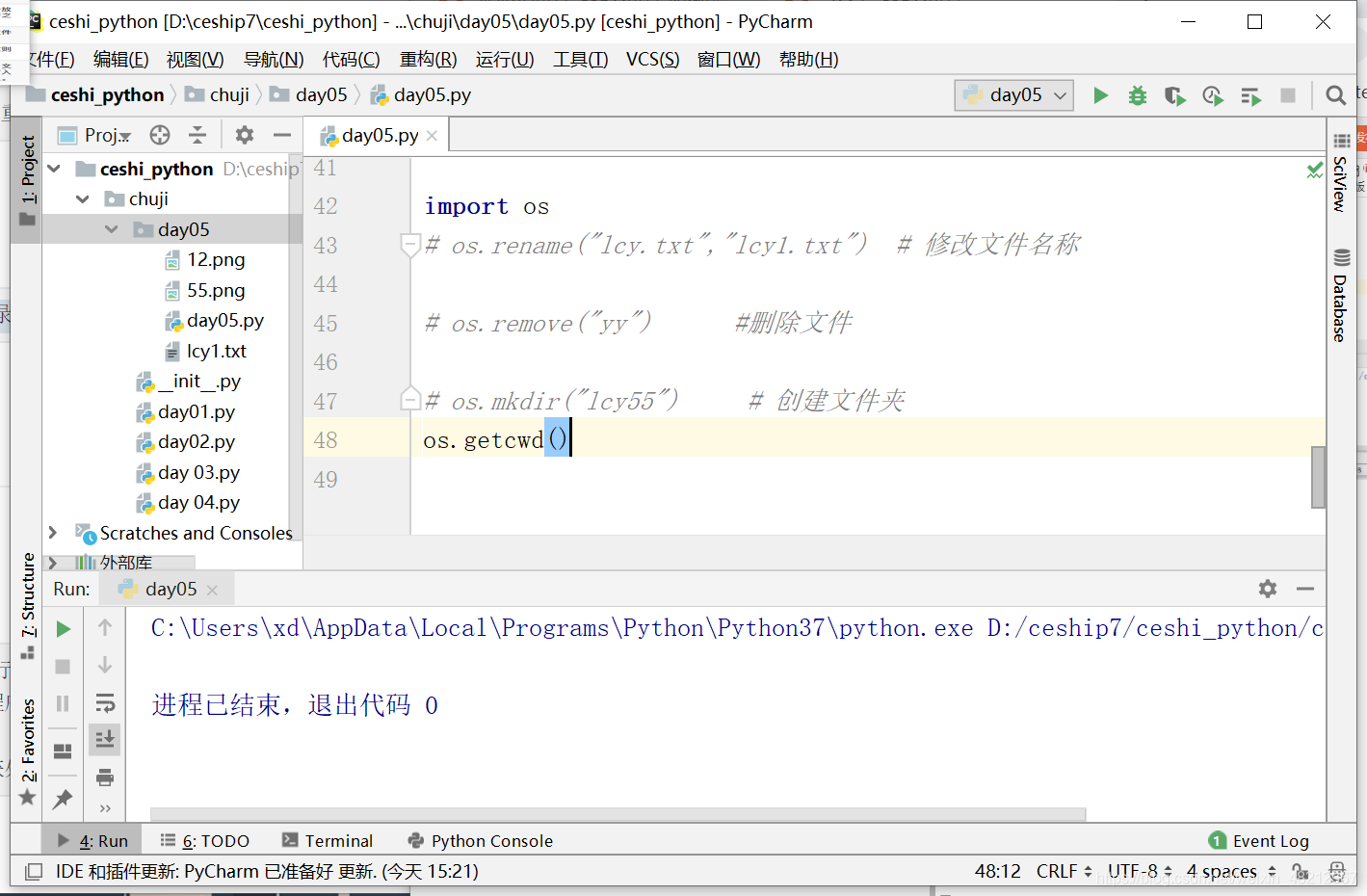Open Search Everywhere magnifier icon
This screenshot has width=1367, height=896.
pyautogui.click(x=1335, y=95)
